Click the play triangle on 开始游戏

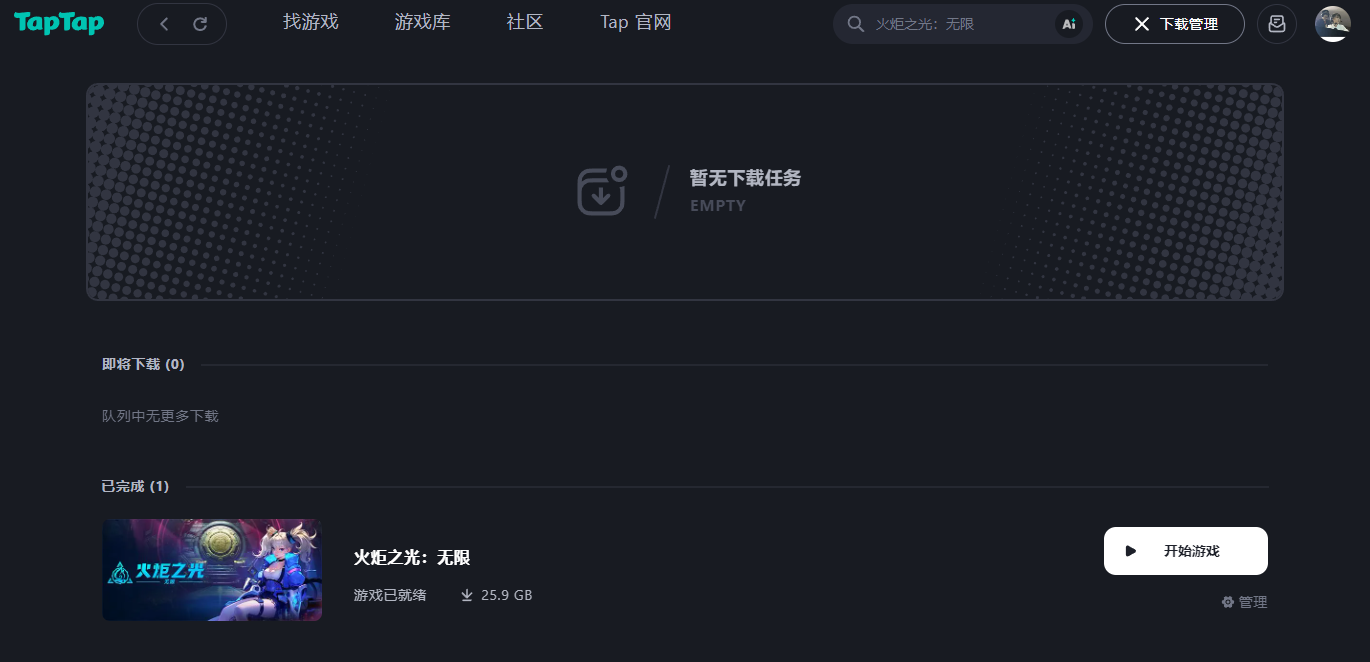(x=1131, y=551)
